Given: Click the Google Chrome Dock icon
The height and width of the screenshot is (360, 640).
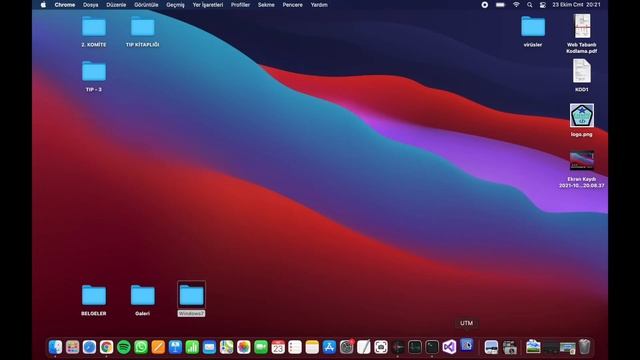Looking at the screenshot, I should click(x=107, y=347).
